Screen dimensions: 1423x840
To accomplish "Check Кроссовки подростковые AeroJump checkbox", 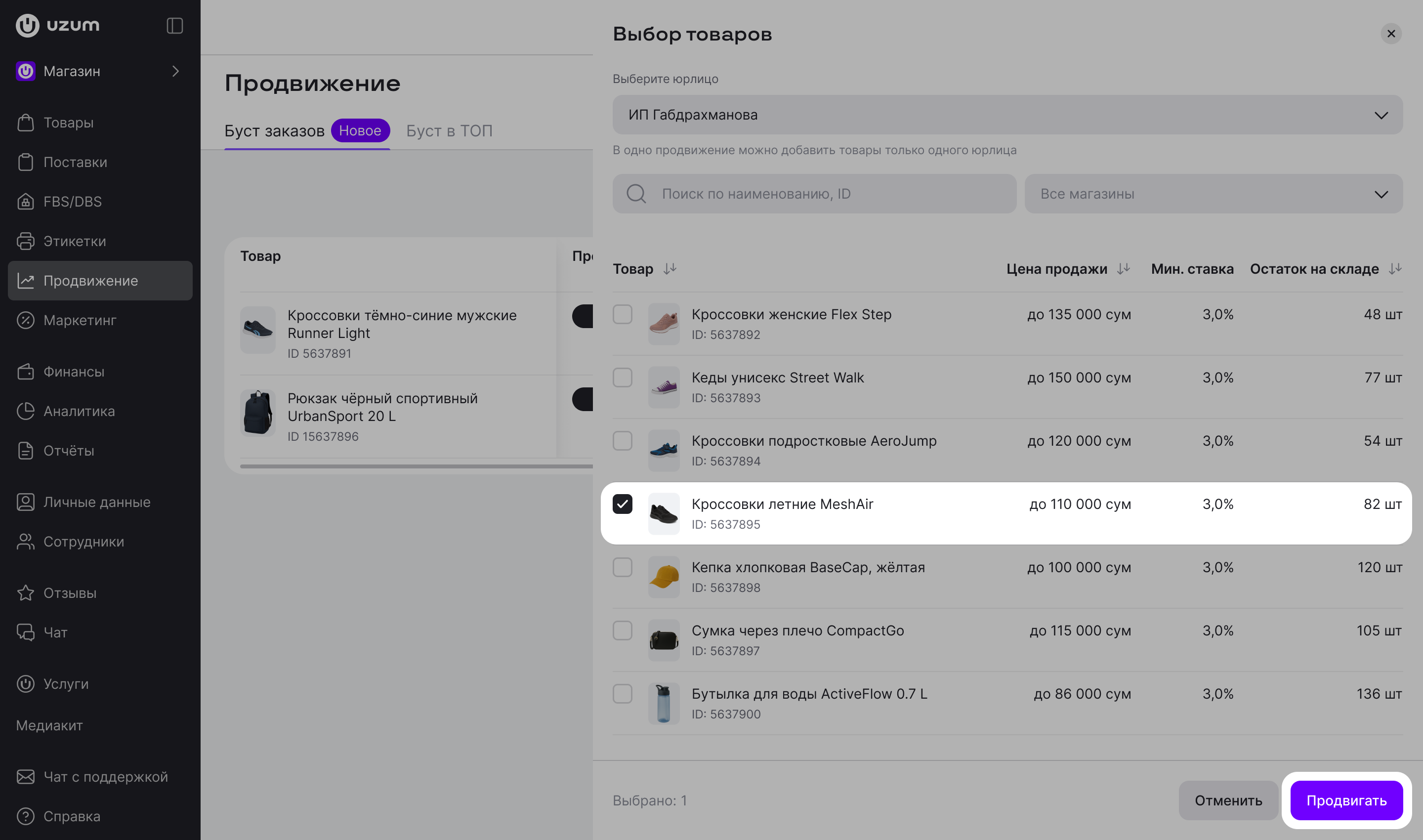I will [622, 441].
